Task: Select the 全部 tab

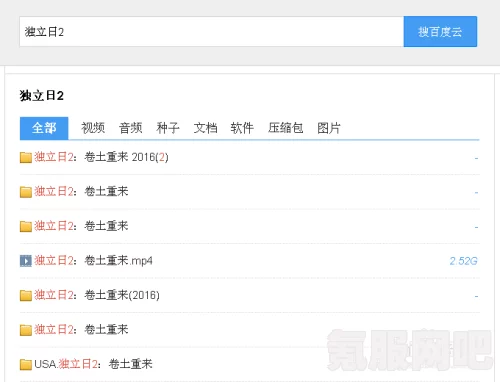Action: click(44, 128)
